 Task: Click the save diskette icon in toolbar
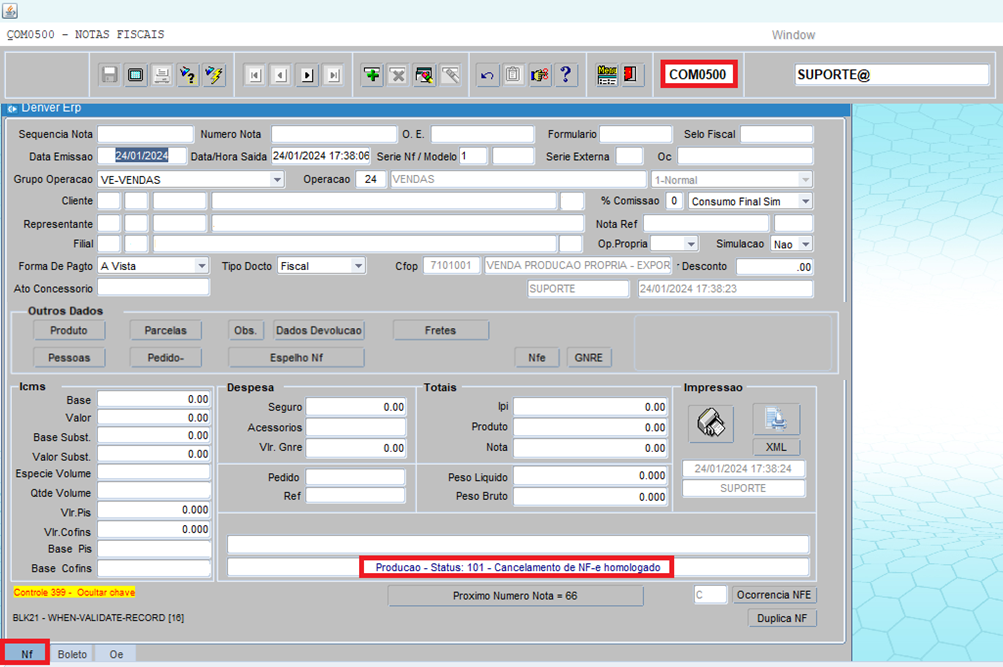click(x=110, y=75)
